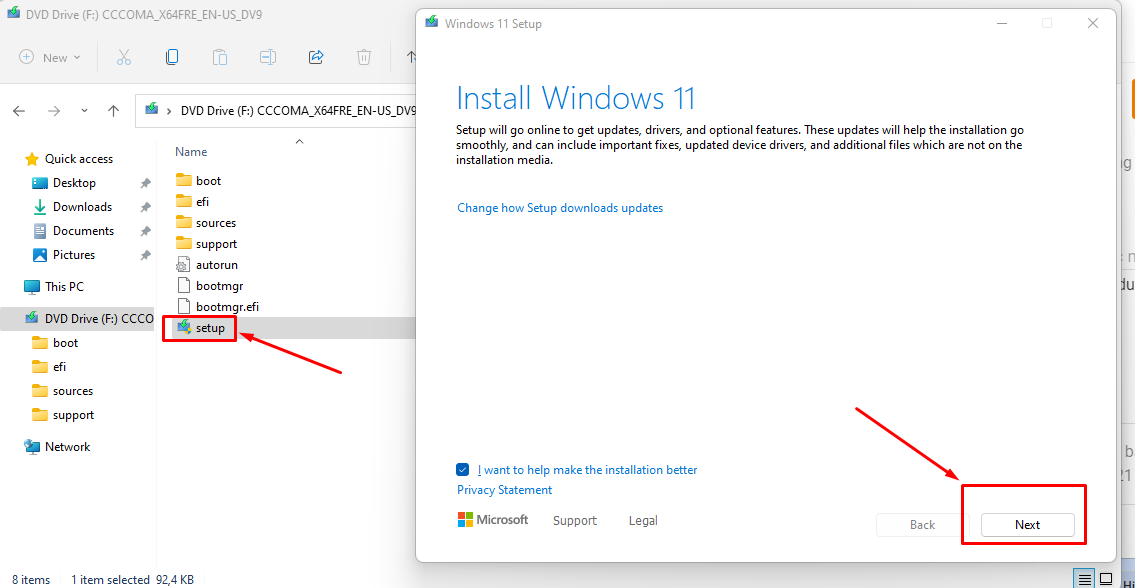The image size is (1135, 588).
Task: Close the Windows 11 Setup window
Action: tap(1093, 23)
